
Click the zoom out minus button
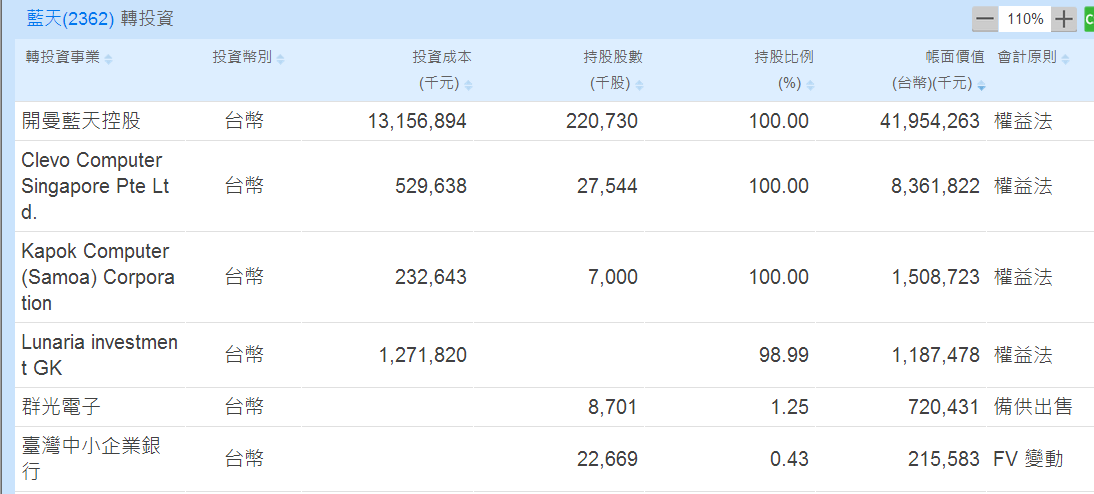tap(985, 19)
